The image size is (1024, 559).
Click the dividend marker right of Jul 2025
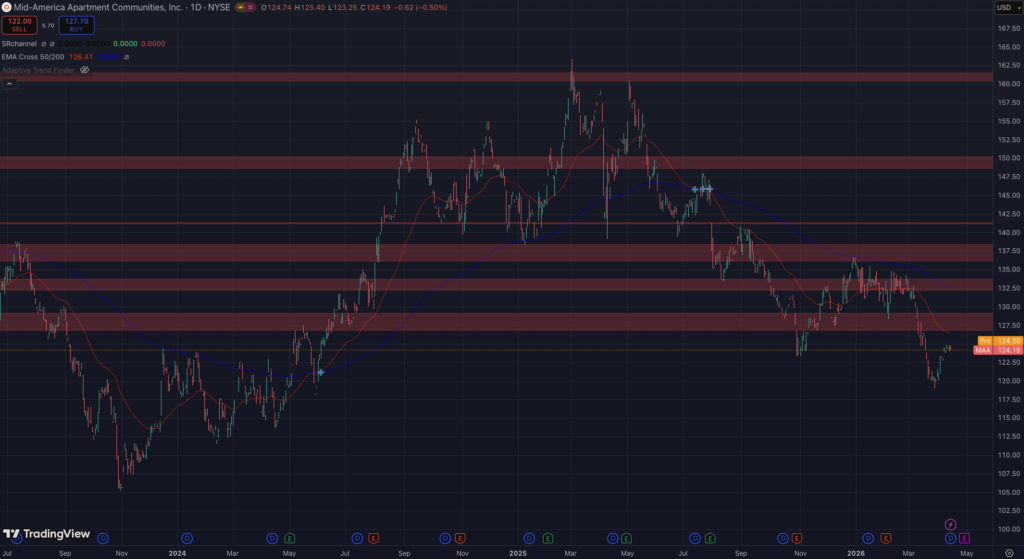pos(696,538)
